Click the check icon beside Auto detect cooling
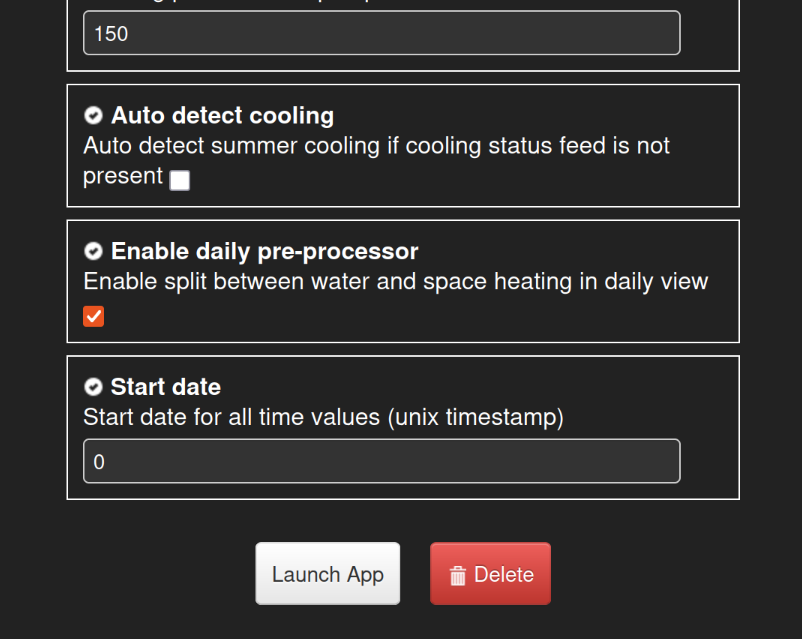This screenshot has width=802, height=639. (93, 116)
